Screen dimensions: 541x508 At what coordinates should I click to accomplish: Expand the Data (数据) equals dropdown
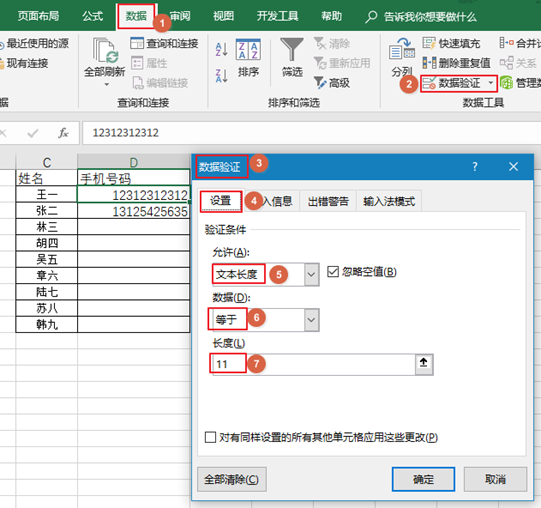click(311, 320)
